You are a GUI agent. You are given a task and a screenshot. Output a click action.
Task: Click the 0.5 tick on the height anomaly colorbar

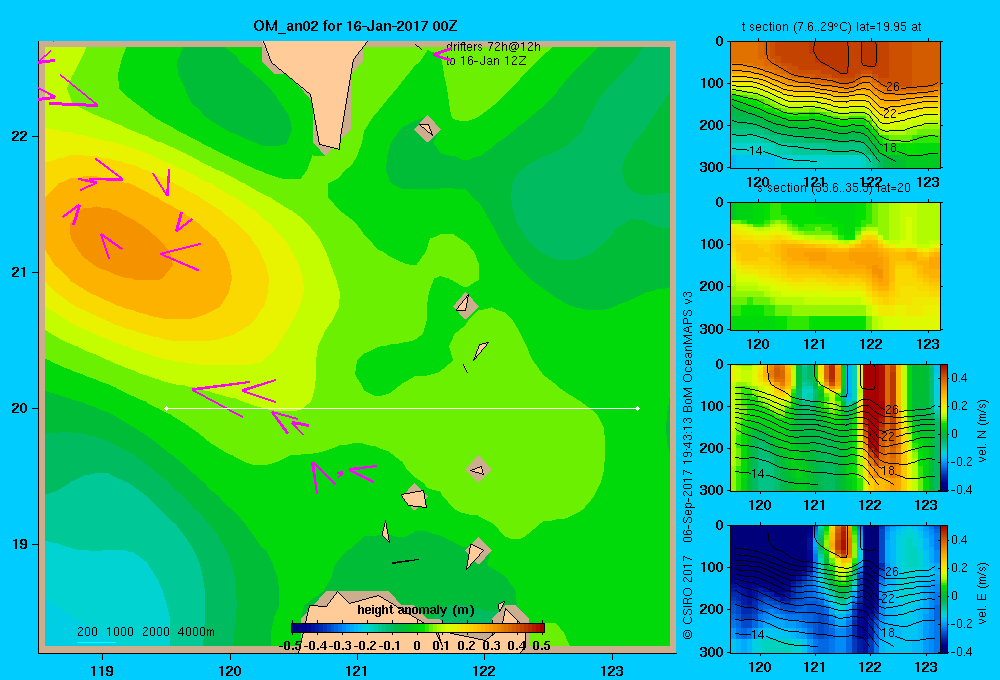[x=541, y=646]
